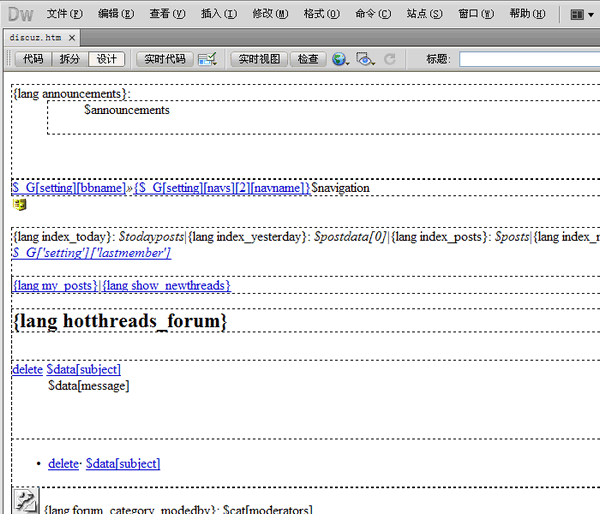Open the 插入(I) menu
Image resolution: width=600 pixels, height=514 pixels.
tap(218, 15)
